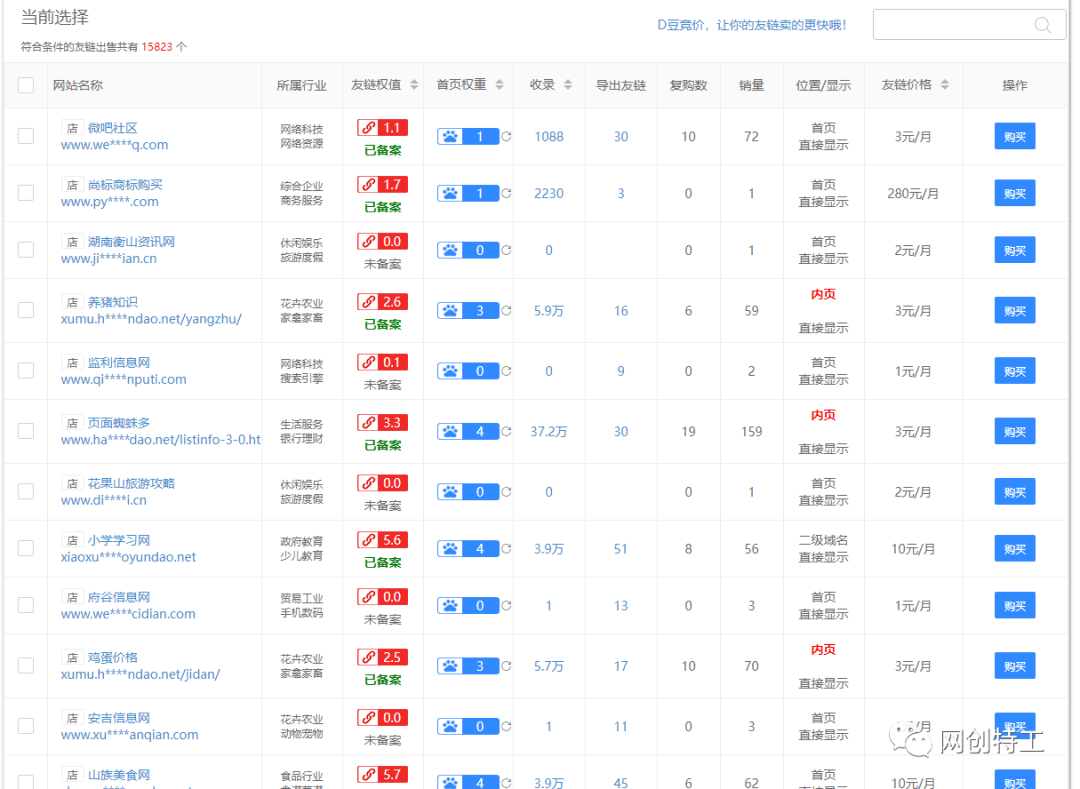Check the select-all checkbox in table header
Image resolution: width=1080 pixels, height=789 pixels.
pyautogui.click(x=25, y=85)
